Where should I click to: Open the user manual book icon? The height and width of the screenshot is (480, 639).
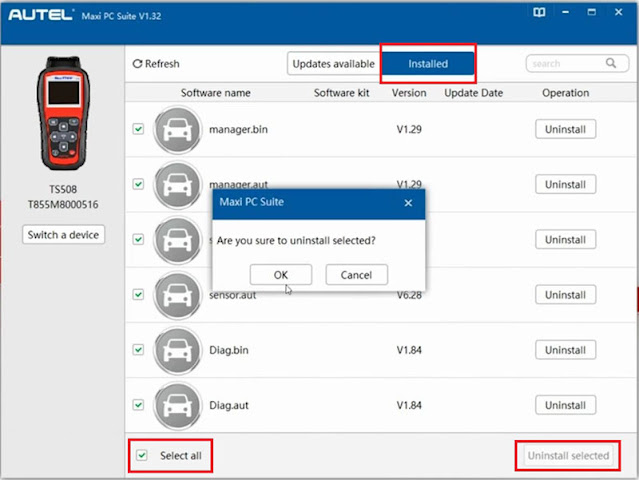pyautogui.click(x=539, y=12)
